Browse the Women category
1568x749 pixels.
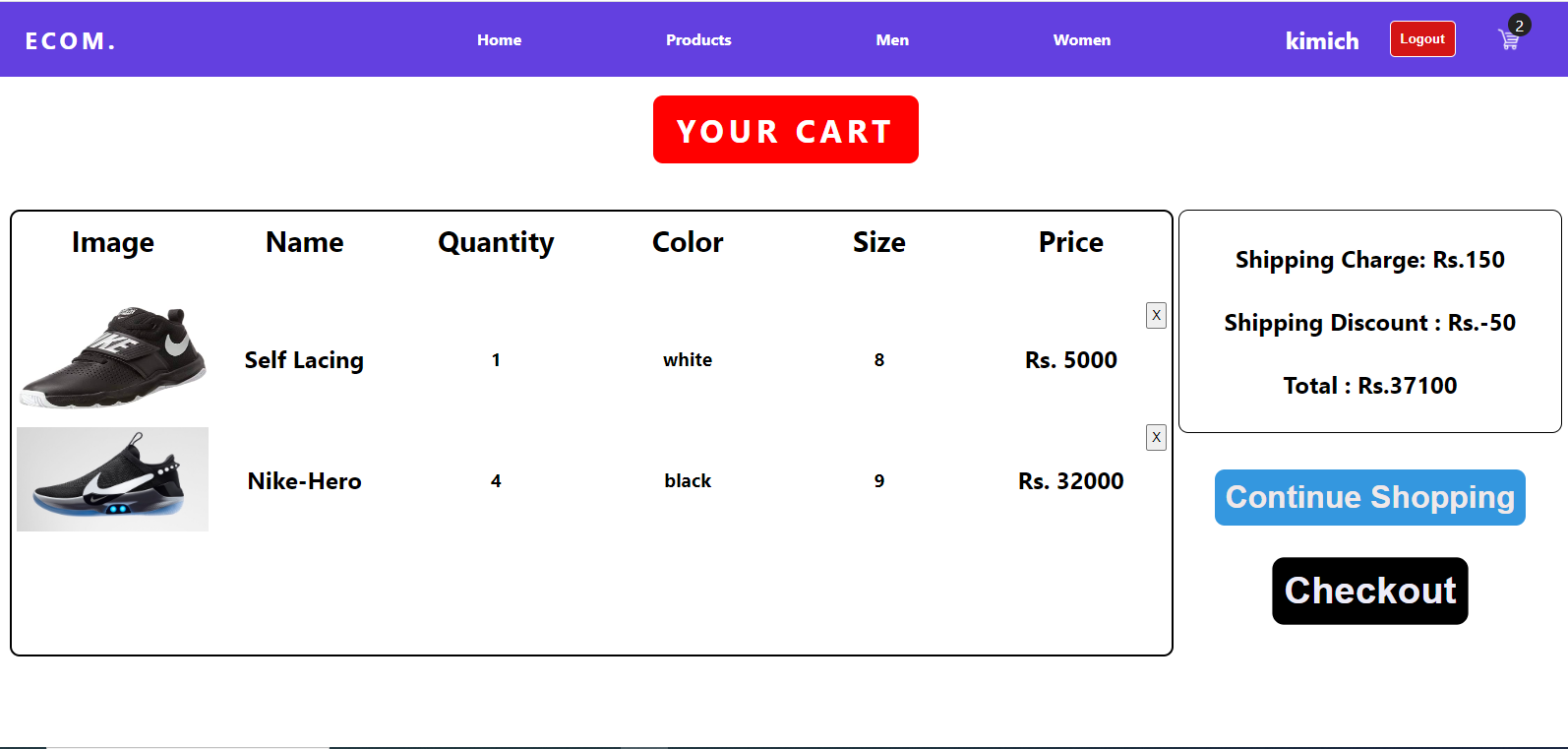(x=1082, y=40)
